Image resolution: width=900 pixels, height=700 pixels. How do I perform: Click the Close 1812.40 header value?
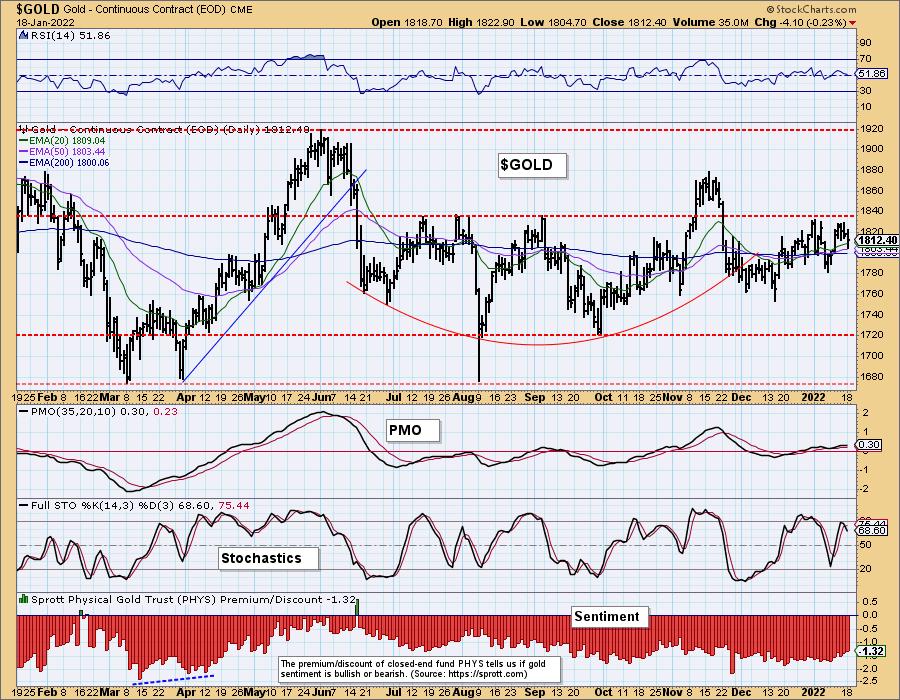(629, 22)
